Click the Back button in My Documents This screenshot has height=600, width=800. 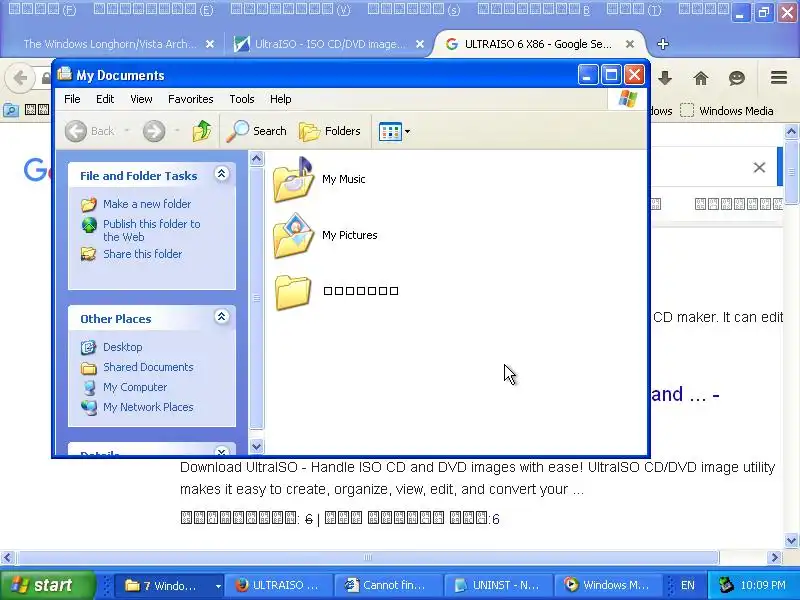90,131
